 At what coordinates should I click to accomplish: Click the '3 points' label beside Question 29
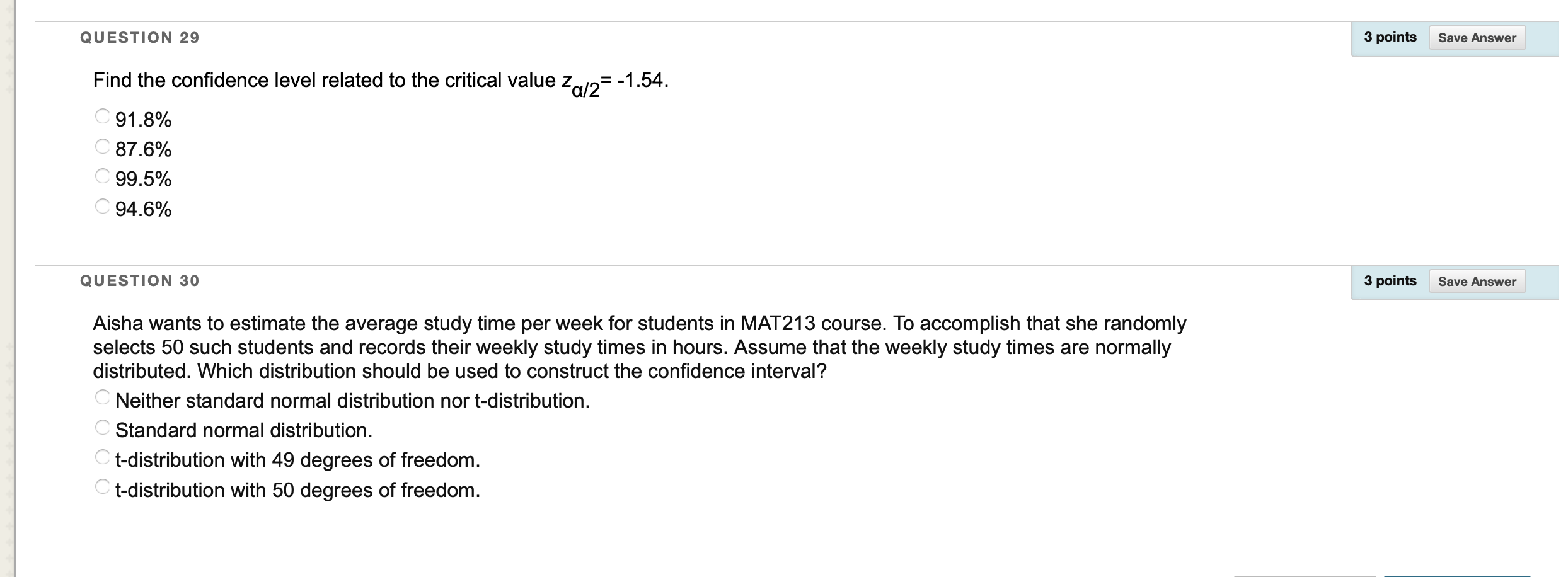(x=1390, y=37)
